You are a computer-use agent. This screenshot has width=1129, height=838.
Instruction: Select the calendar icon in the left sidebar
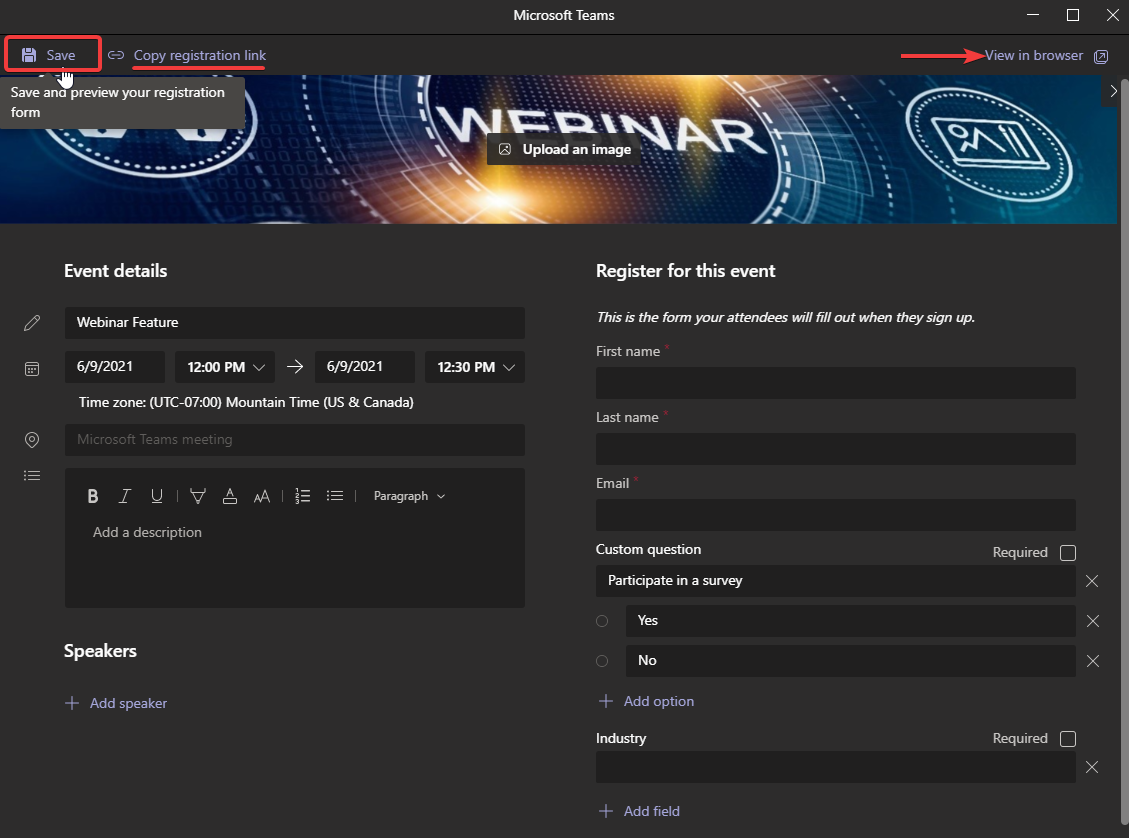(x=31, y=368)
